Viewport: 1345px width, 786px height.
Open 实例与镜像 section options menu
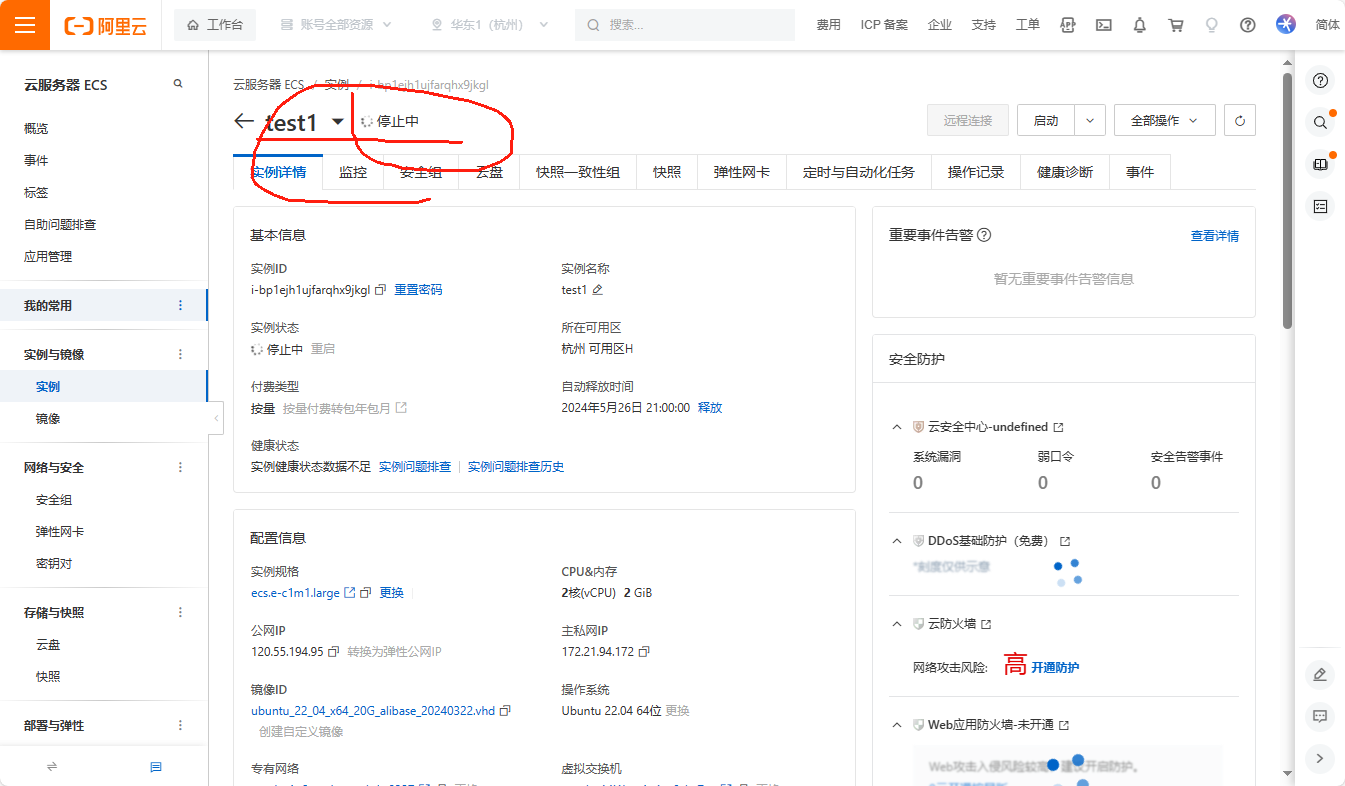[180, 354]
